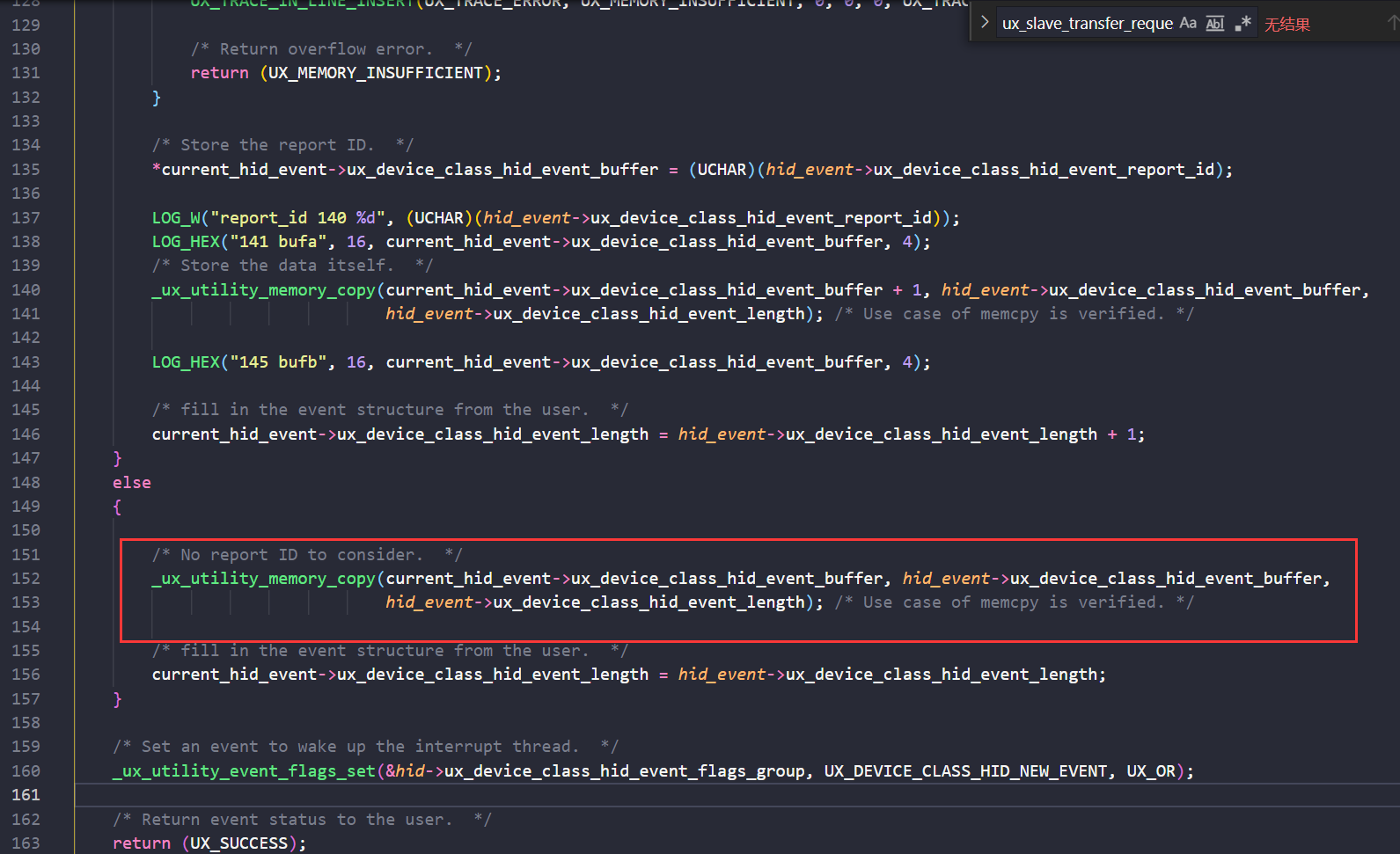This screenshot has height=854, width=1400.
Task: Click the closing brace on line 147
Action: (x=117, y=458)
